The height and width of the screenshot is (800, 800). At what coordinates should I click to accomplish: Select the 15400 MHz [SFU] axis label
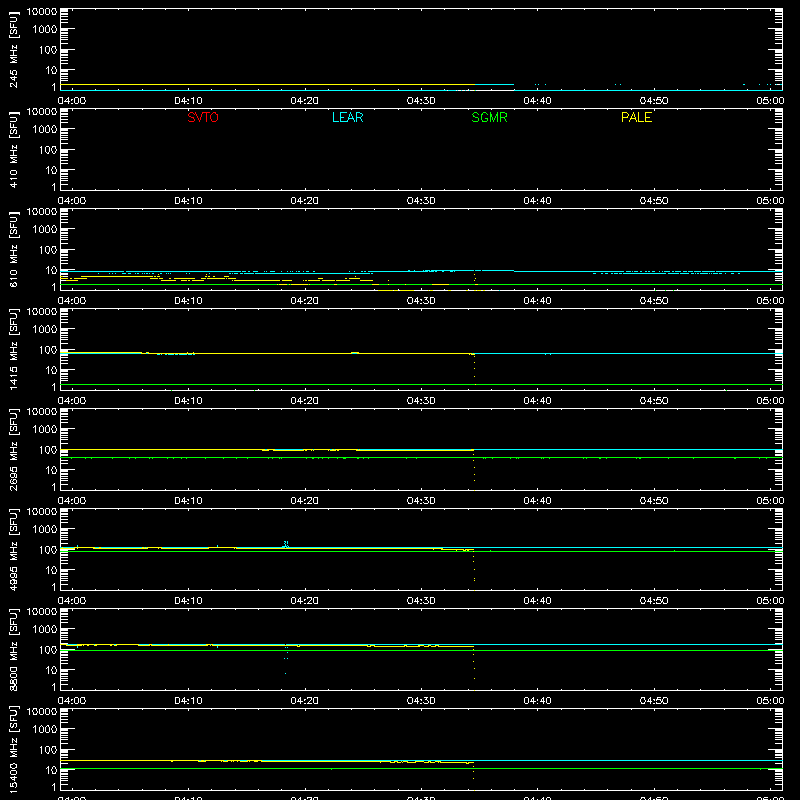[x=14, y=749]
